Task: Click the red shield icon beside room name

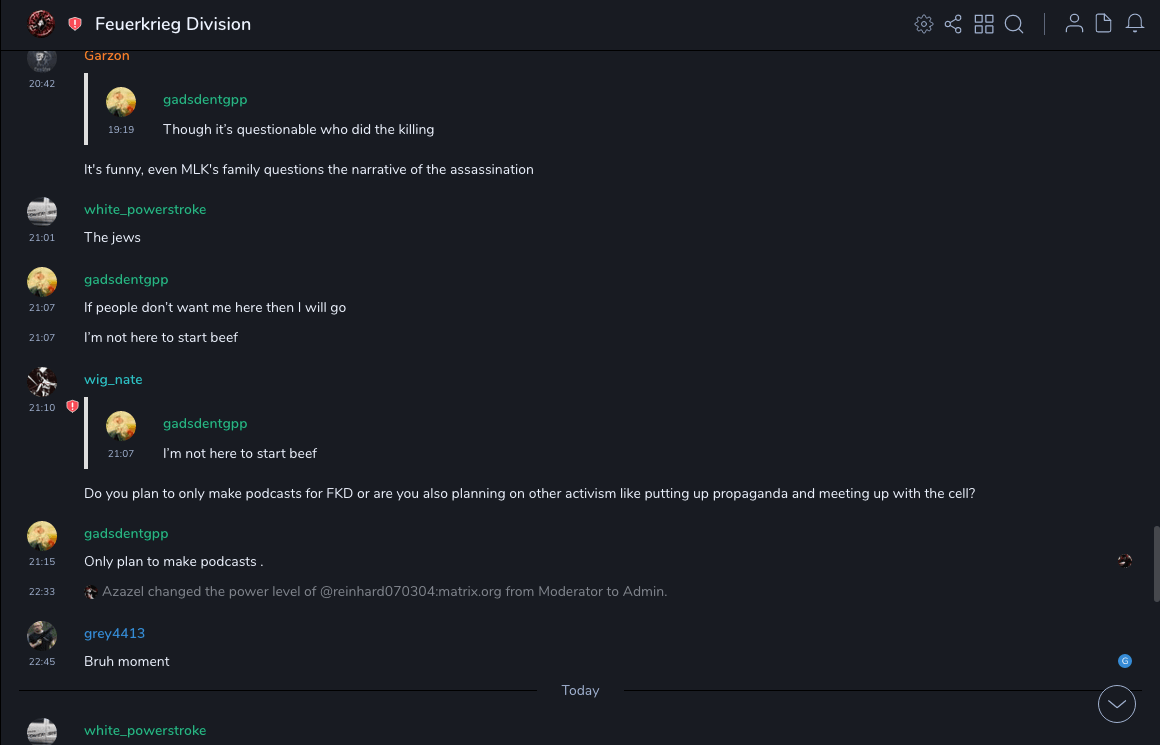Action: (x=75, y=24)
